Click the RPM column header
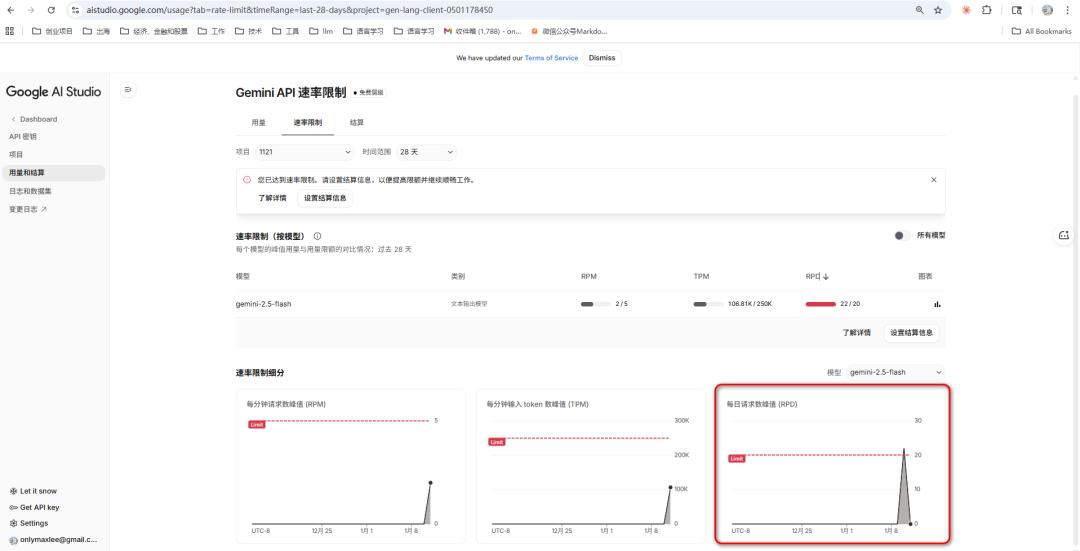This screenshot has height=551, width=1080. (589, 277)
